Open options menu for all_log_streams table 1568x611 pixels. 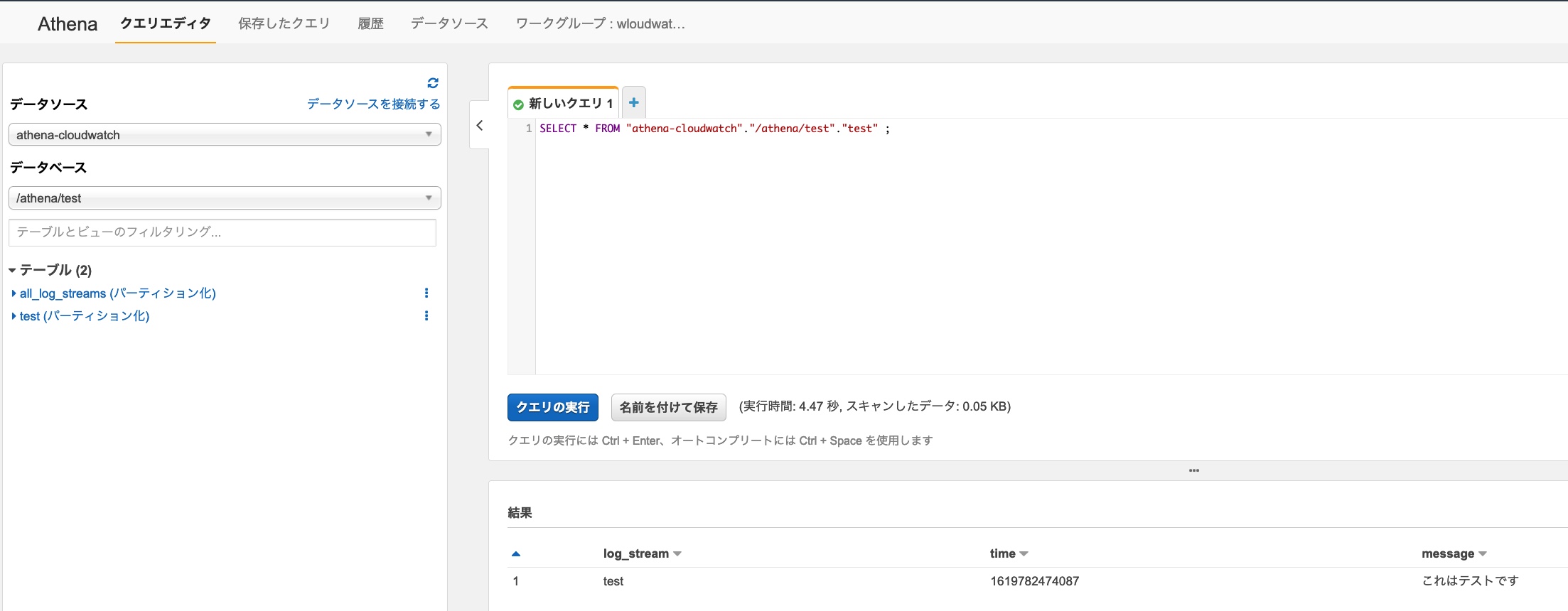(426, 293)
